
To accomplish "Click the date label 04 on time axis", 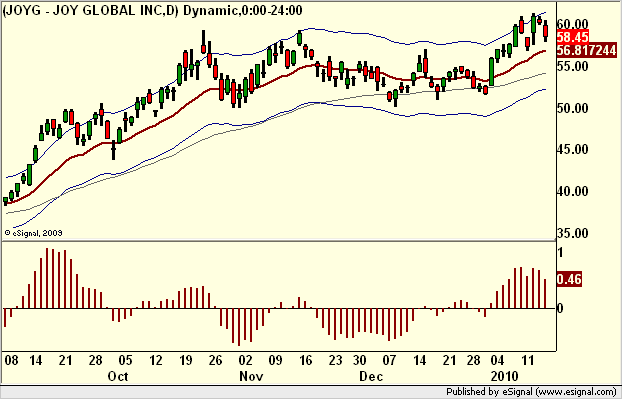I will coord(497,361).
